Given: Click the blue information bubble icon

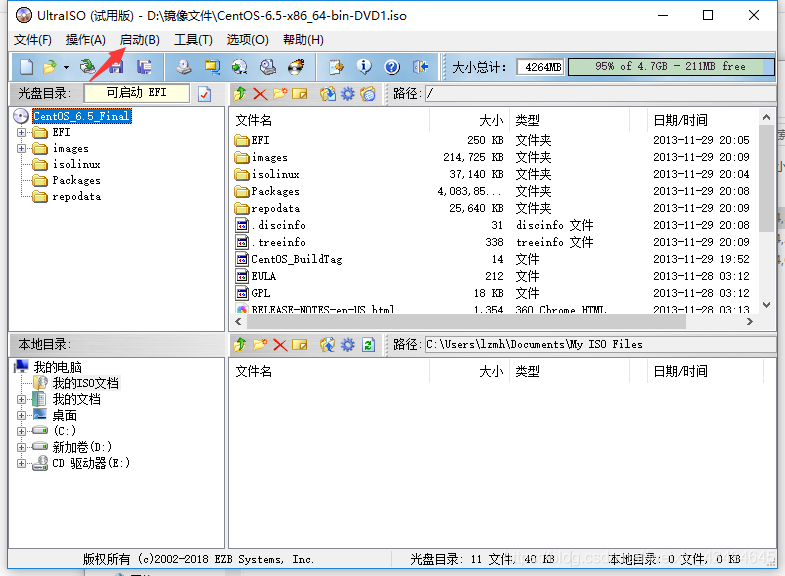Looking at the screenshot, I should click(x=364, y=67).
